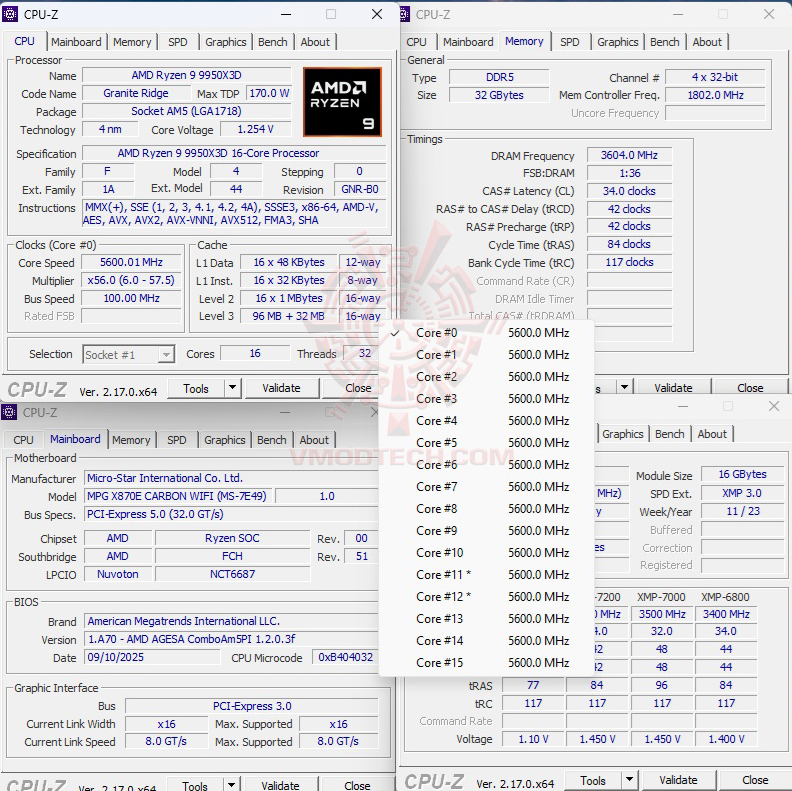This screenshot has height=791, width=792.
Task: Select checked Core #0 in core list
Action: tap(486, 333)
